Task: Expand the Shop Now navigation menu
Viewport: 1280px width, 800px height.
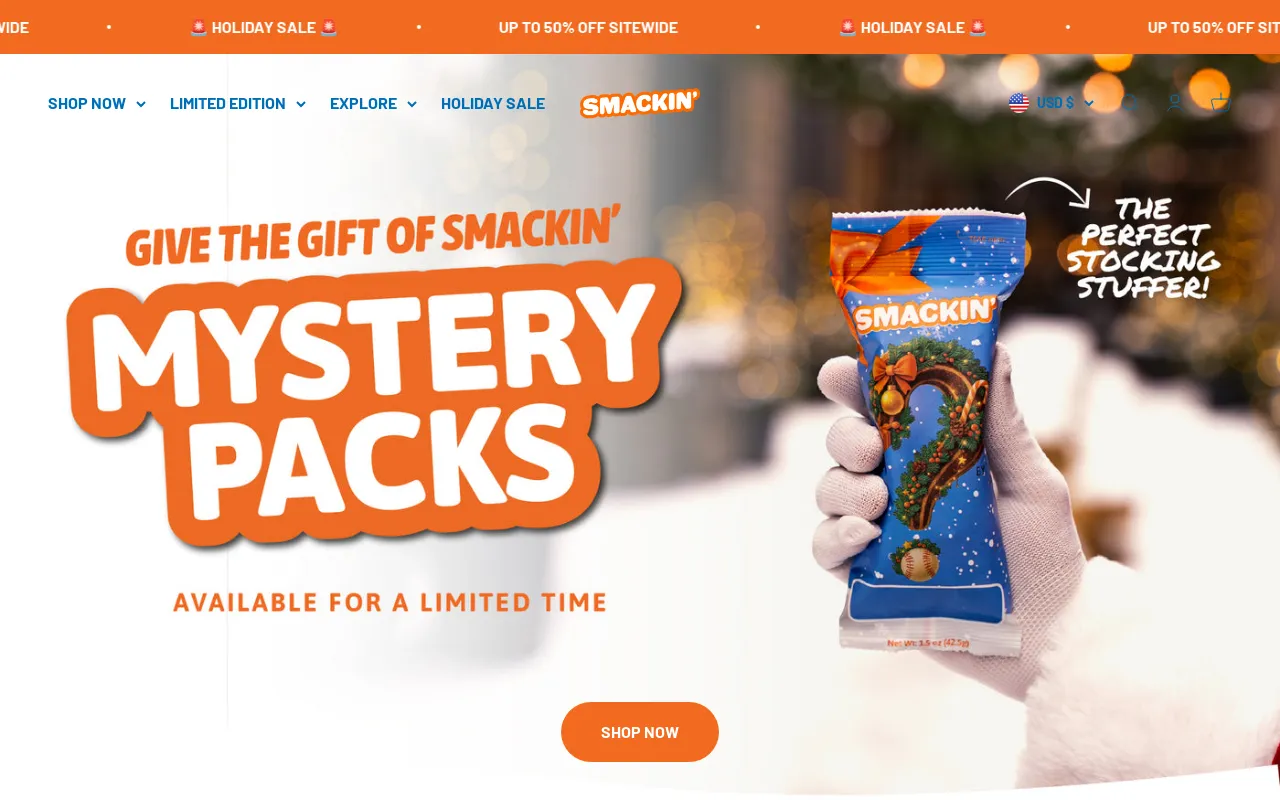Action: pos(97,104)
